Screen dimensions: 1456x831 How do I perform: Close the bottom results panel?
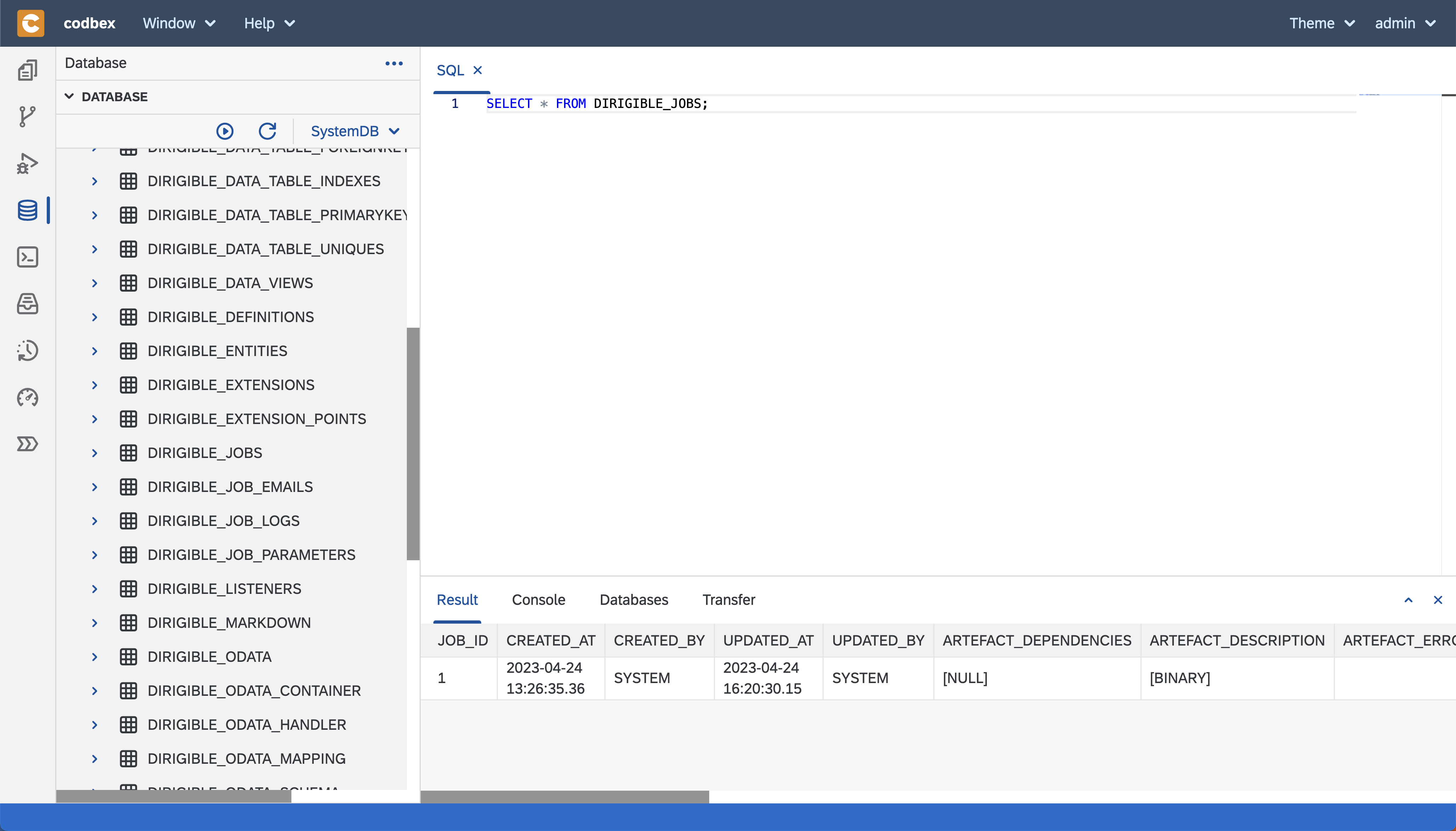coord(1438,600)
